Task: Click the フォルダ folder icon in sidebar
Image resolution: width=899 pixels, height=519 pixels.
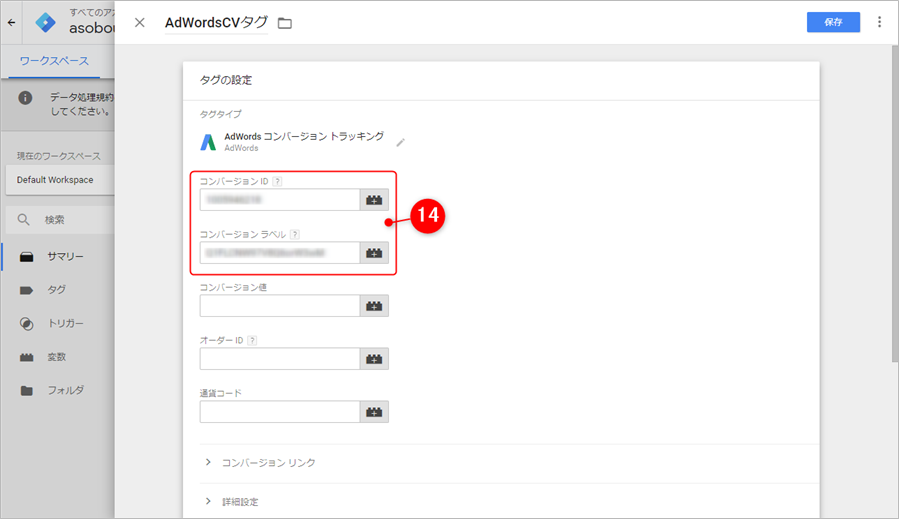Action: 26,391
